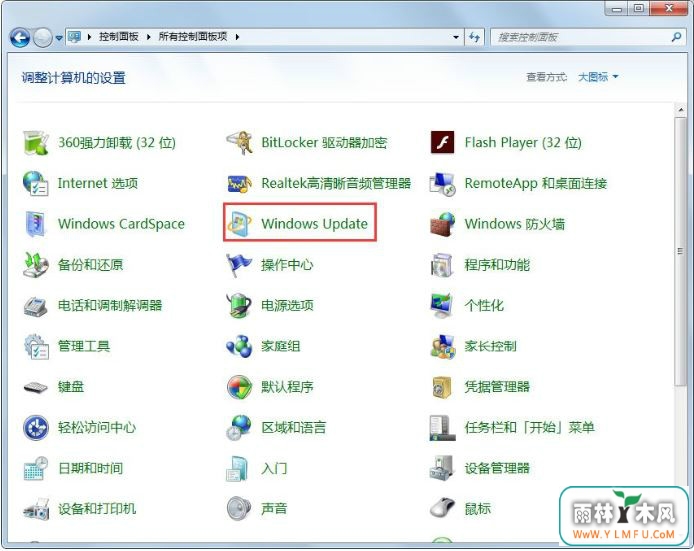The height and width of the screenshot is (551, 694).
Task: Click the 默认程序 link text
Action: 287,387
